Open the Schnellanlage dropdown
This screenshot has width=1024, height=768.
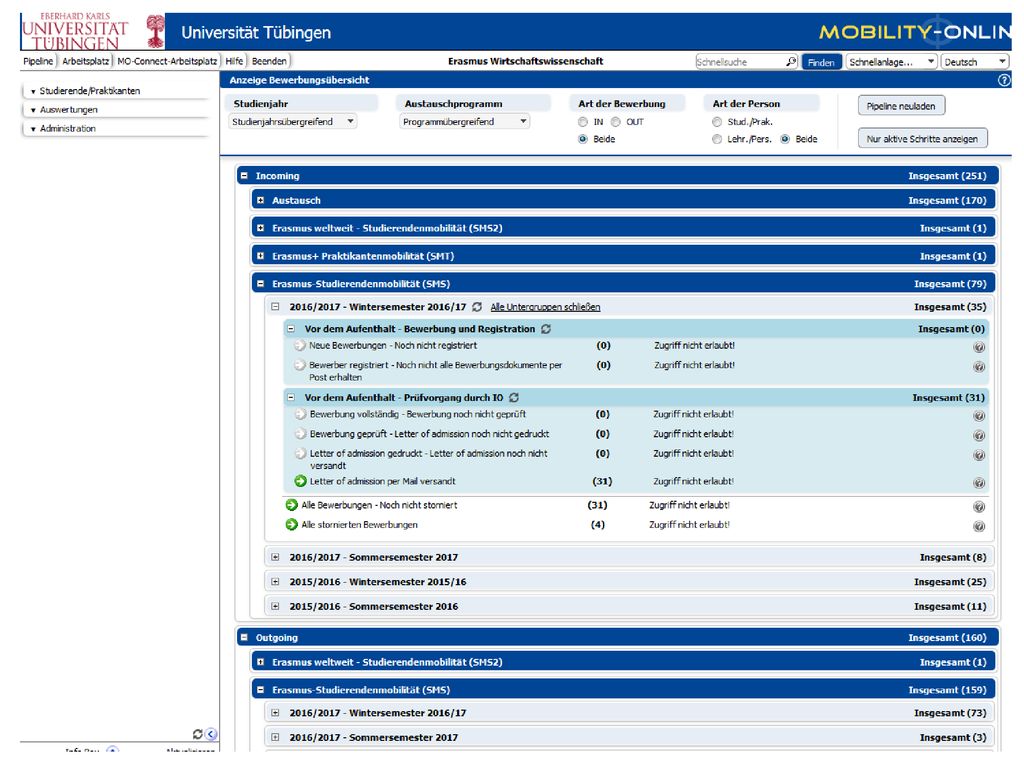click(x=891, y=62)
